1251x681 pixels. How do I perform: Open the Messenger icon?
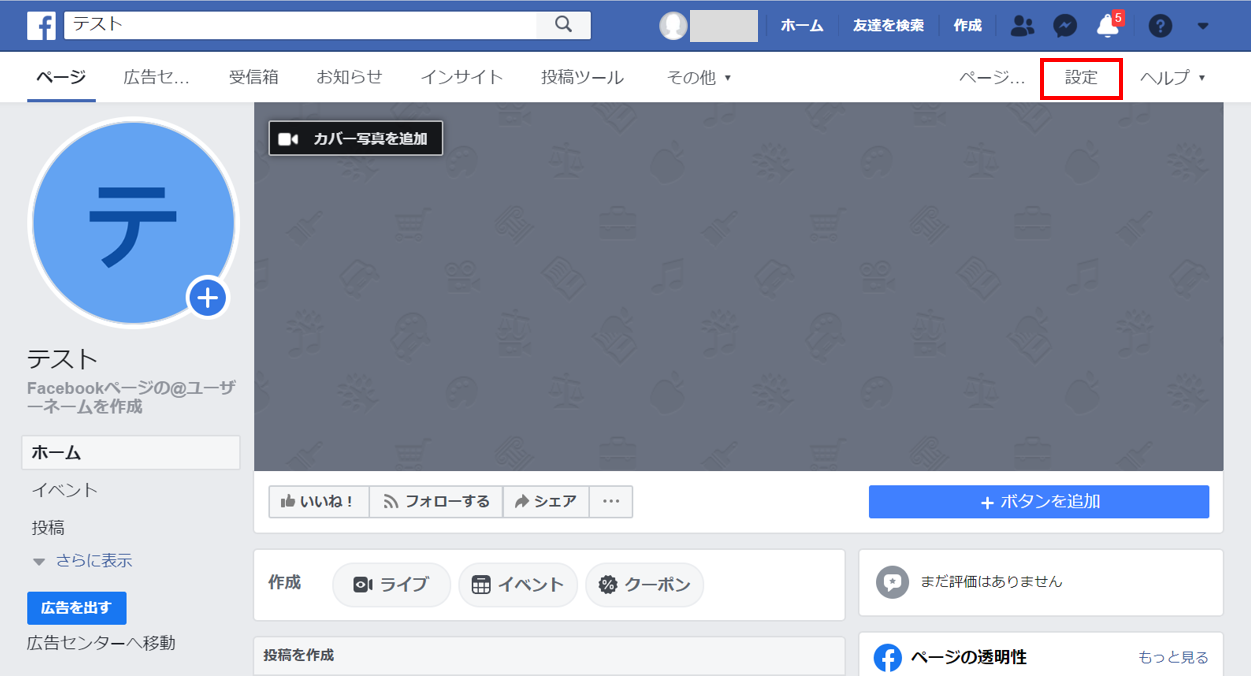click(x=1065, y=26)
